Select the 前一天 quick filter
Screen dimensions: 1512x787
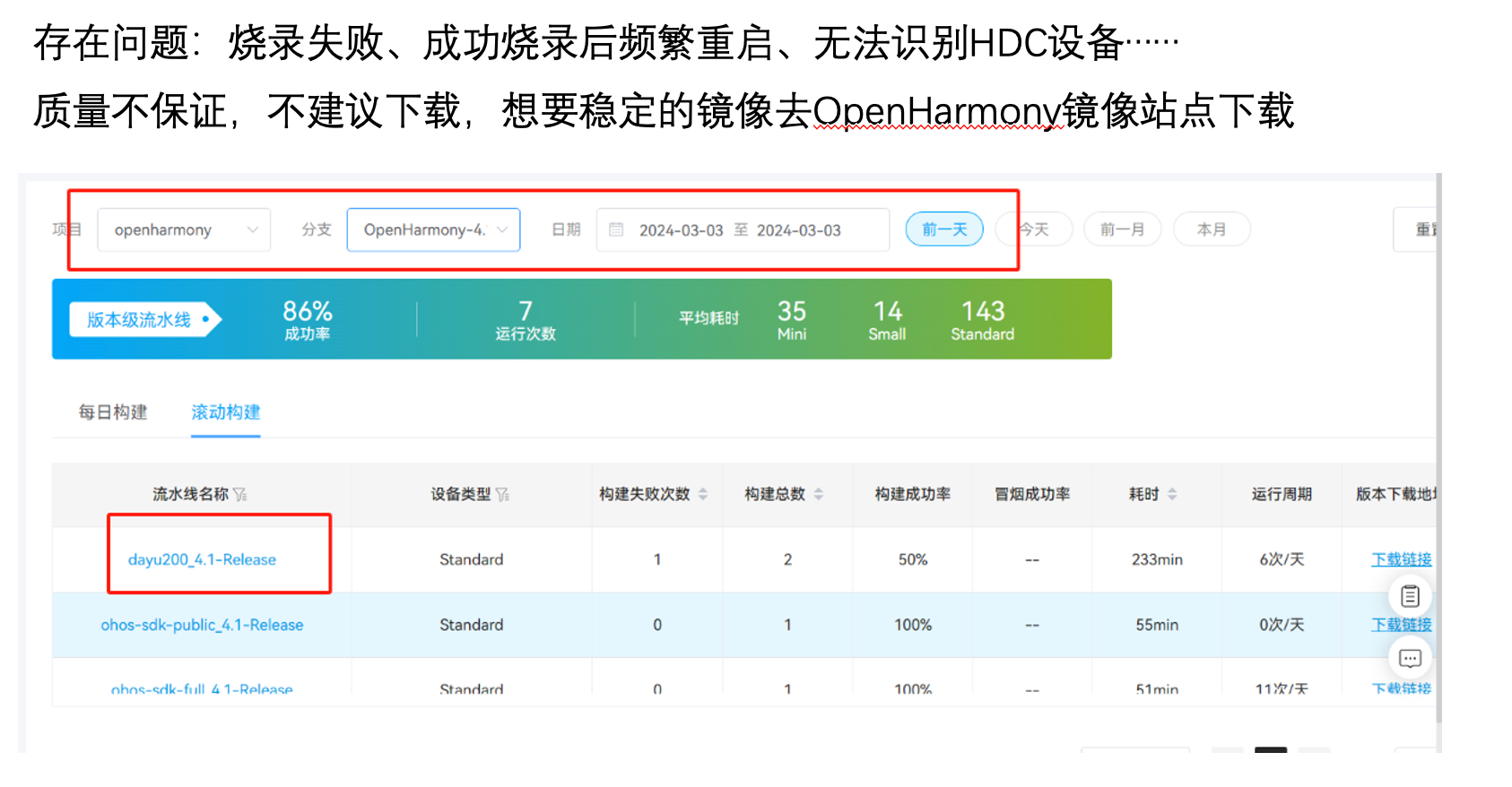click(x=944, y=229)
